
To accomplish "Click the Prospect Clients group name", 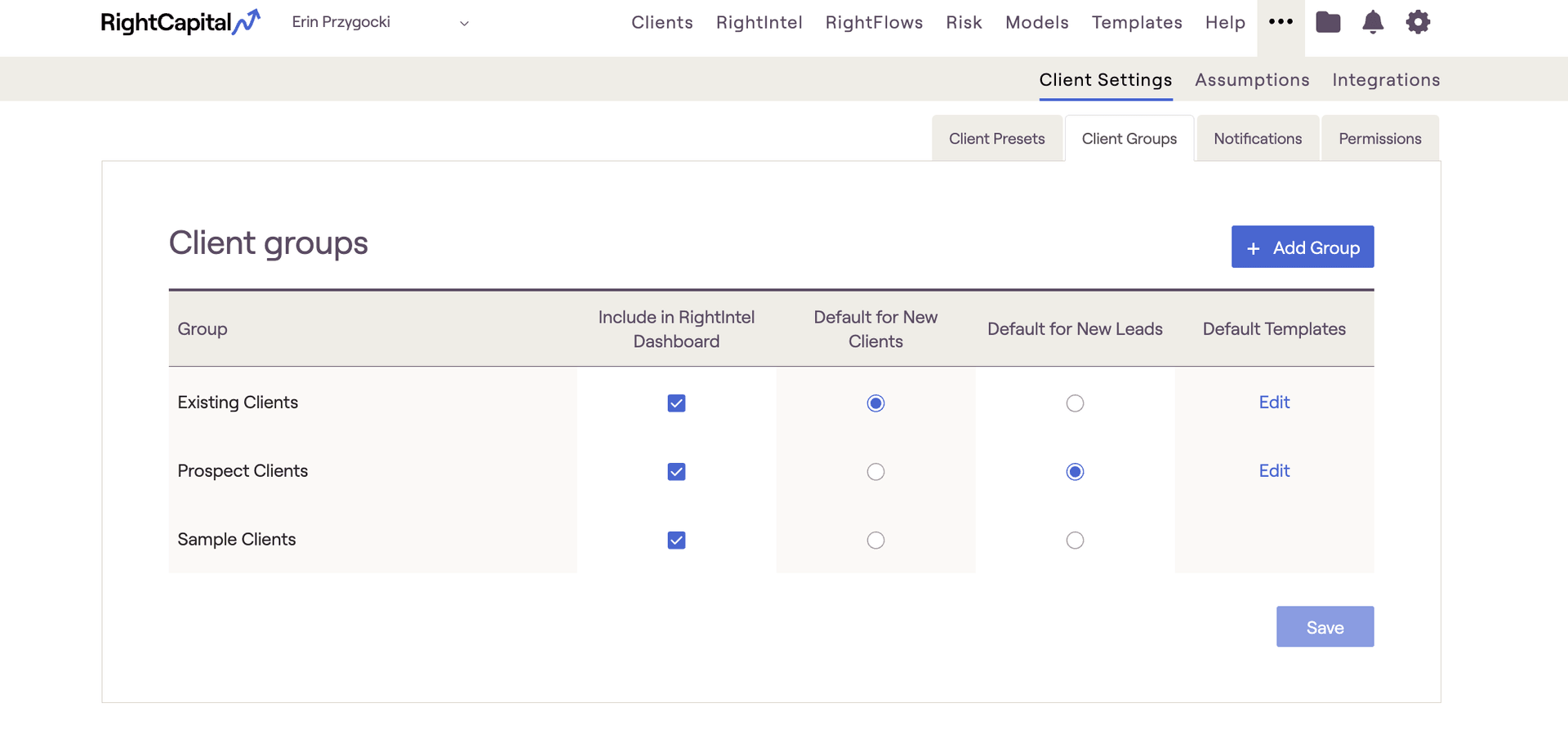I will pos(243,471).
